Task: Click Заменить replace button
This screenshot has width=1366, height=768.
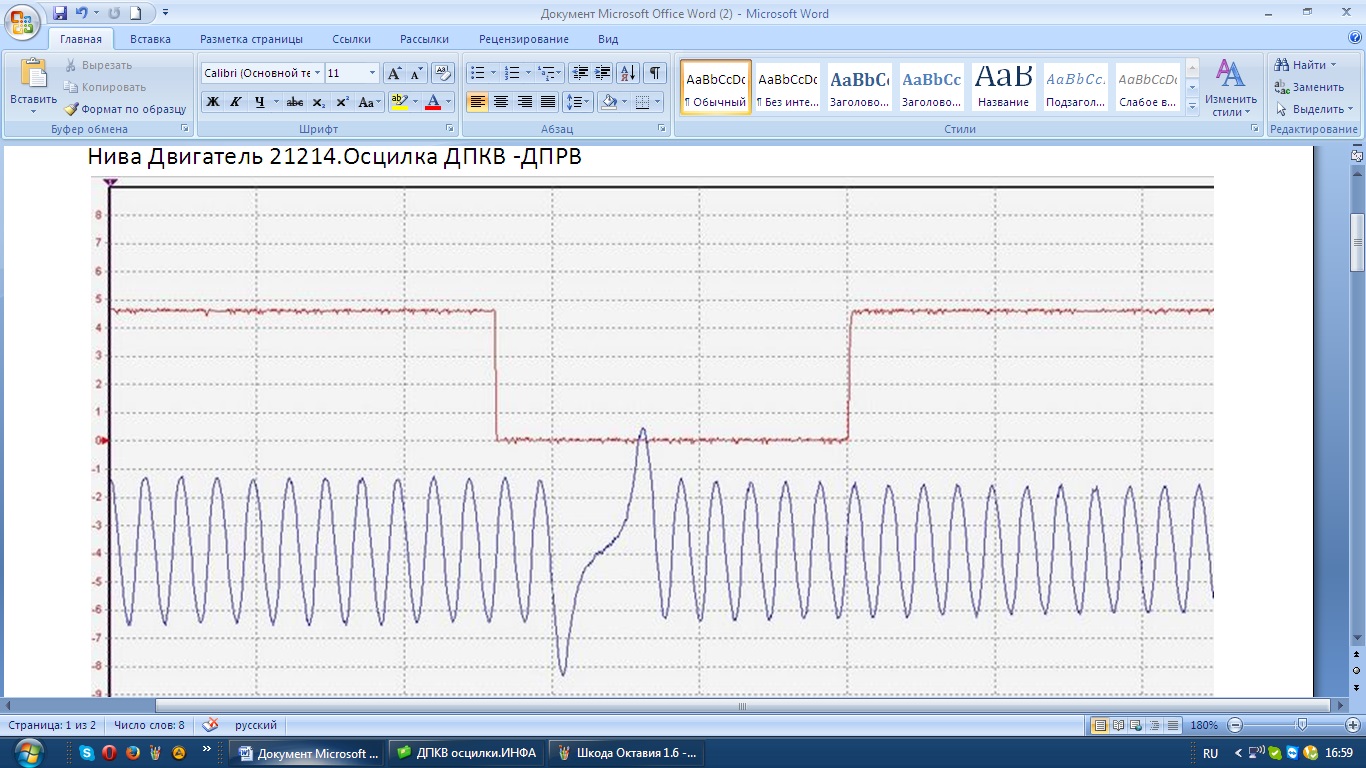Action: [x=1309, y=87]
